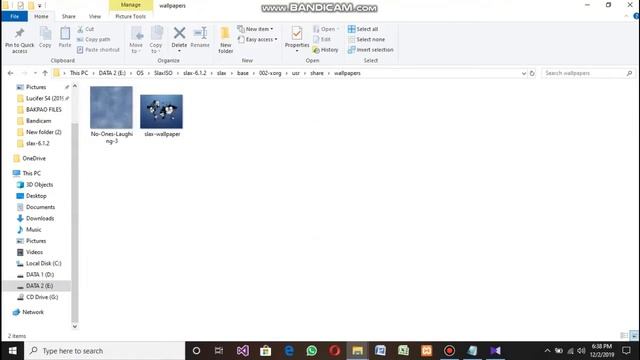This screenshot has height=360, width=640.
Task: Click share in address path
Action: coord(317,73)
